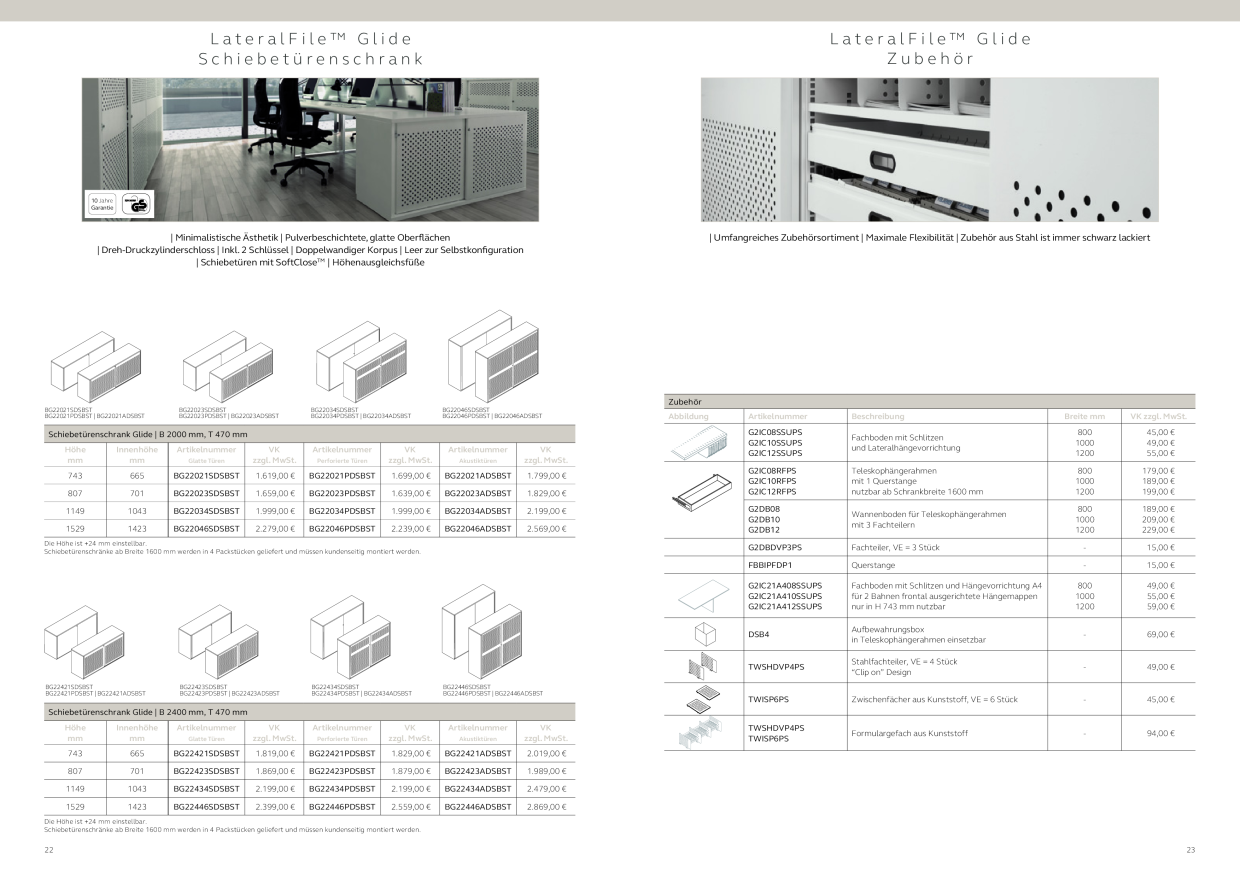The width and height of the screenshot is (1240, 876).
Task: Click the 'Abbildung' column header
Action: pos(689,416)
